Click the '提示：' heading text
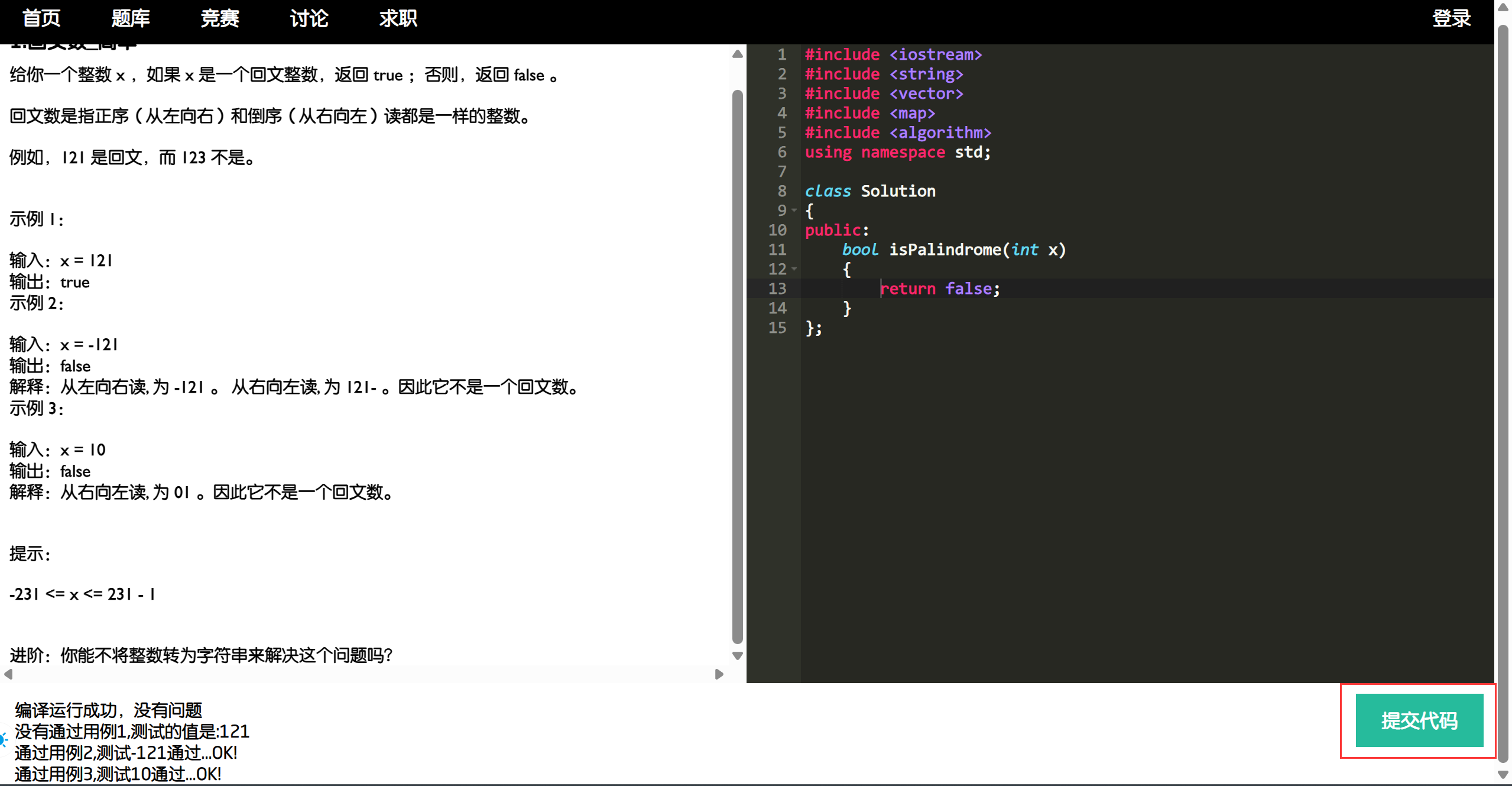This screenshot has height=786, width=1512. [x=31, y=554]
